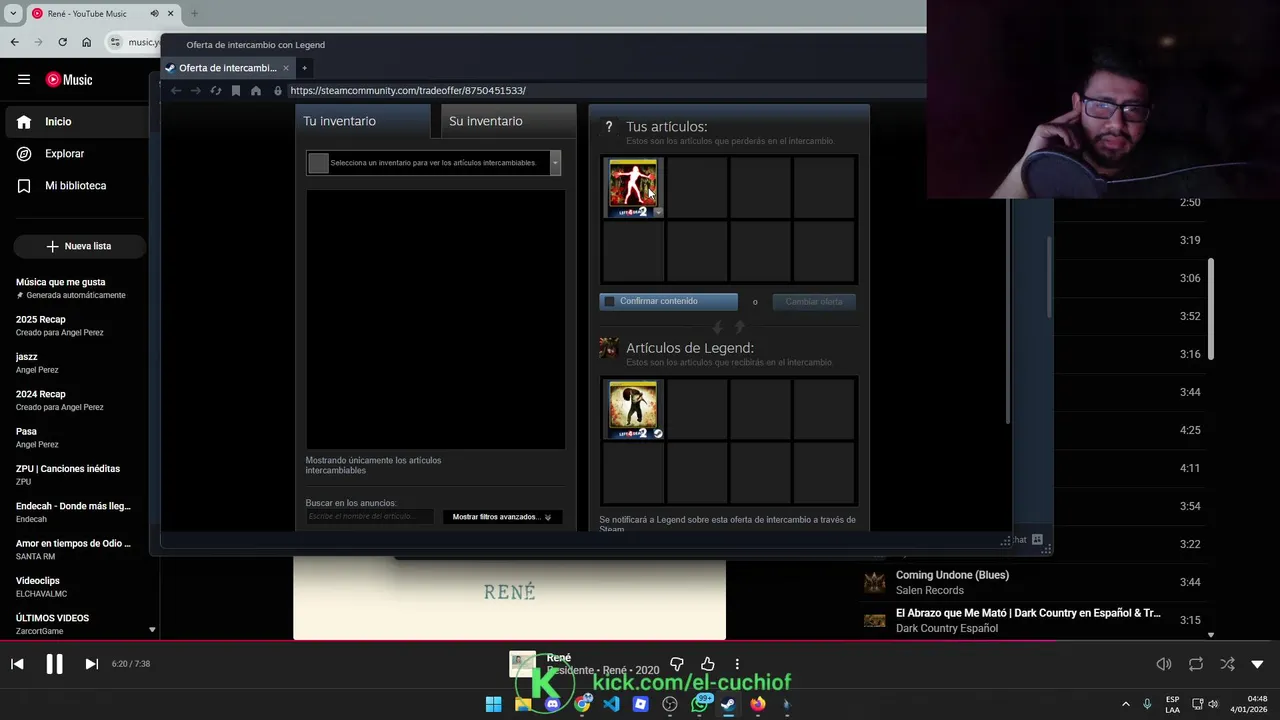This screenshot has height=720, width=1280.
Task: Click the lock icon beside Steam URL
Action: (x=278, y=91)
